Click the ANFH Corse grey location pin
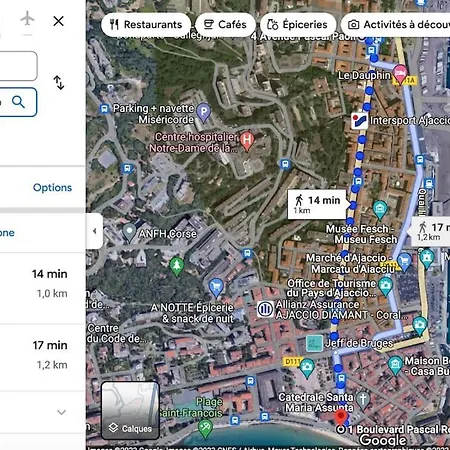Screen dimensions: 450x450 pyautogui.click(x=129, y=232)
